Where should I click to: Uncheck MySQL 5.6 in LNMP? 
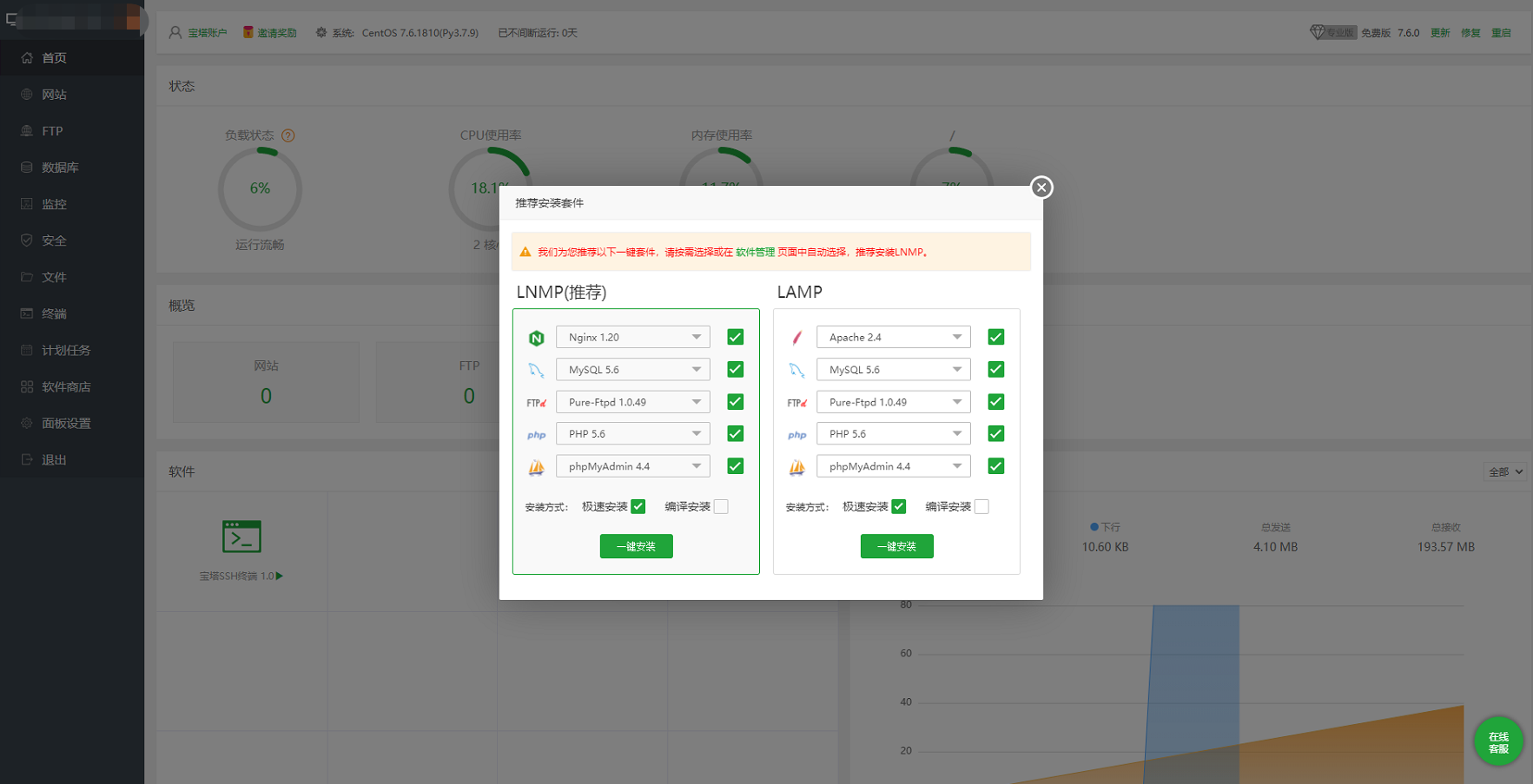(x=735, y=369)
